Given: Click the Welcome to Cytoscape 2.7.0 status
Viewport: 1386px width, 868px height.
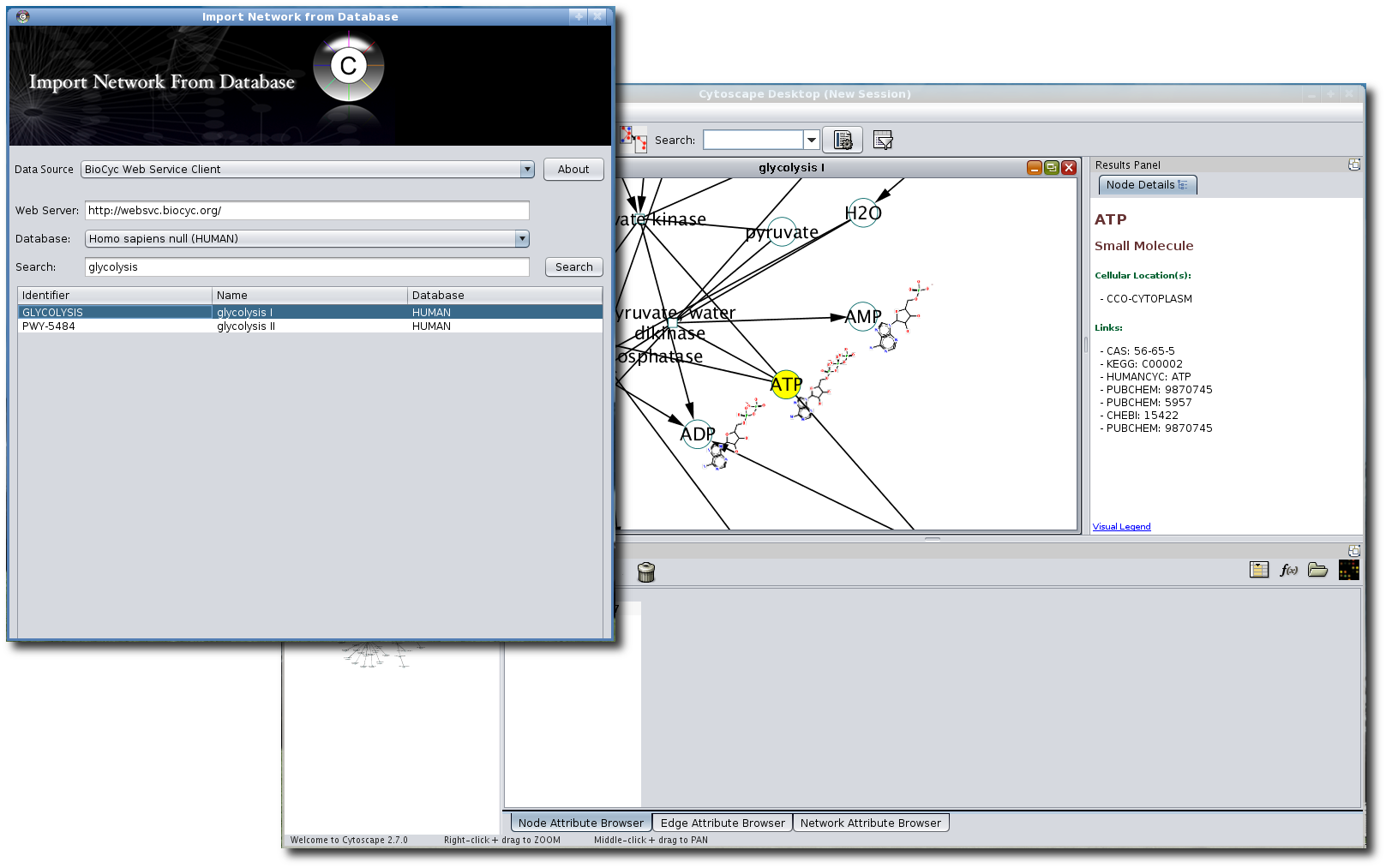Looking at the screenshot, I should coord(349,840).
